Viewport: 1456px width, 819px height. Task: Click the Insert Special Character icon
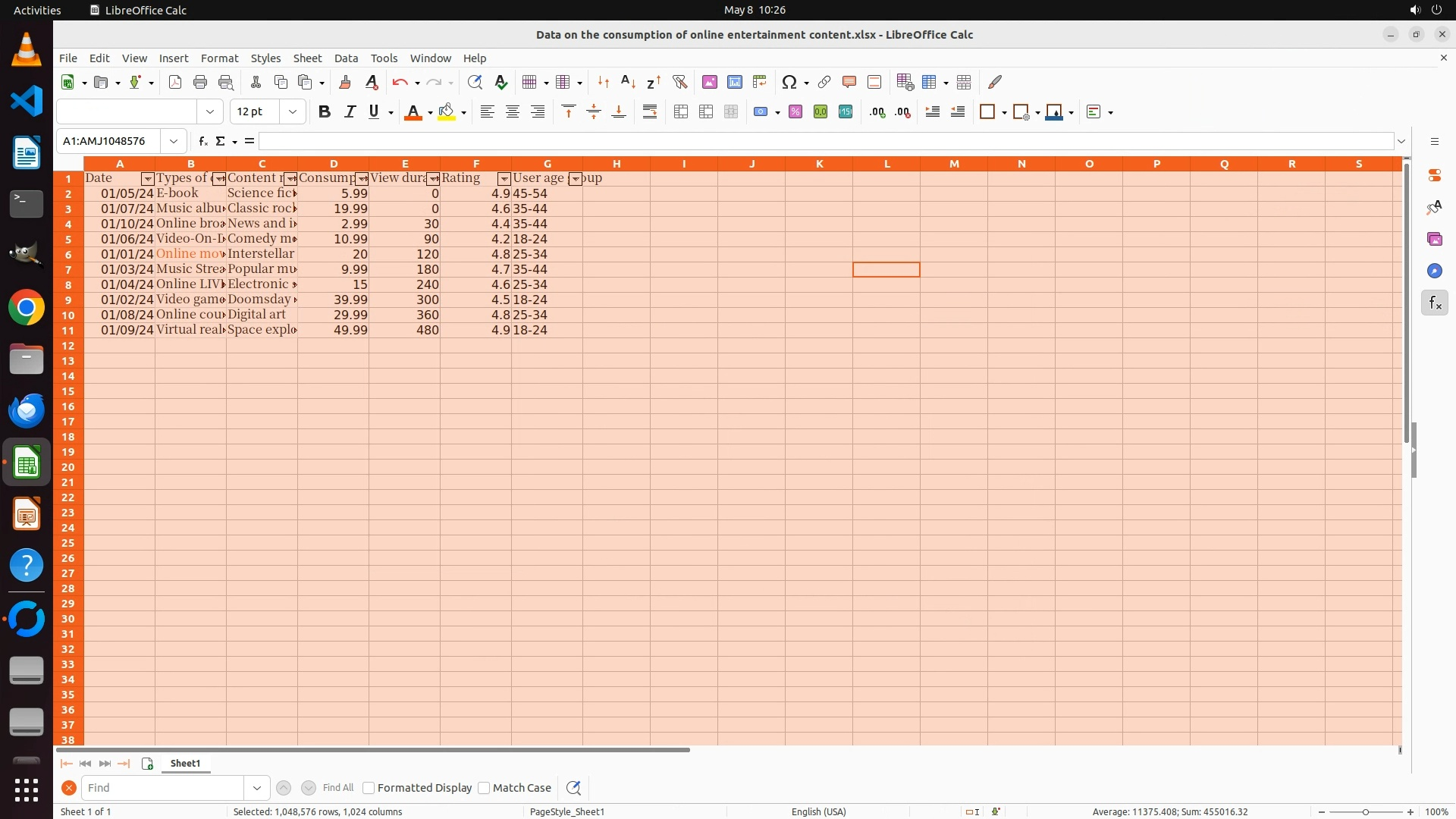pyautogui.click(x=789, y=82)
